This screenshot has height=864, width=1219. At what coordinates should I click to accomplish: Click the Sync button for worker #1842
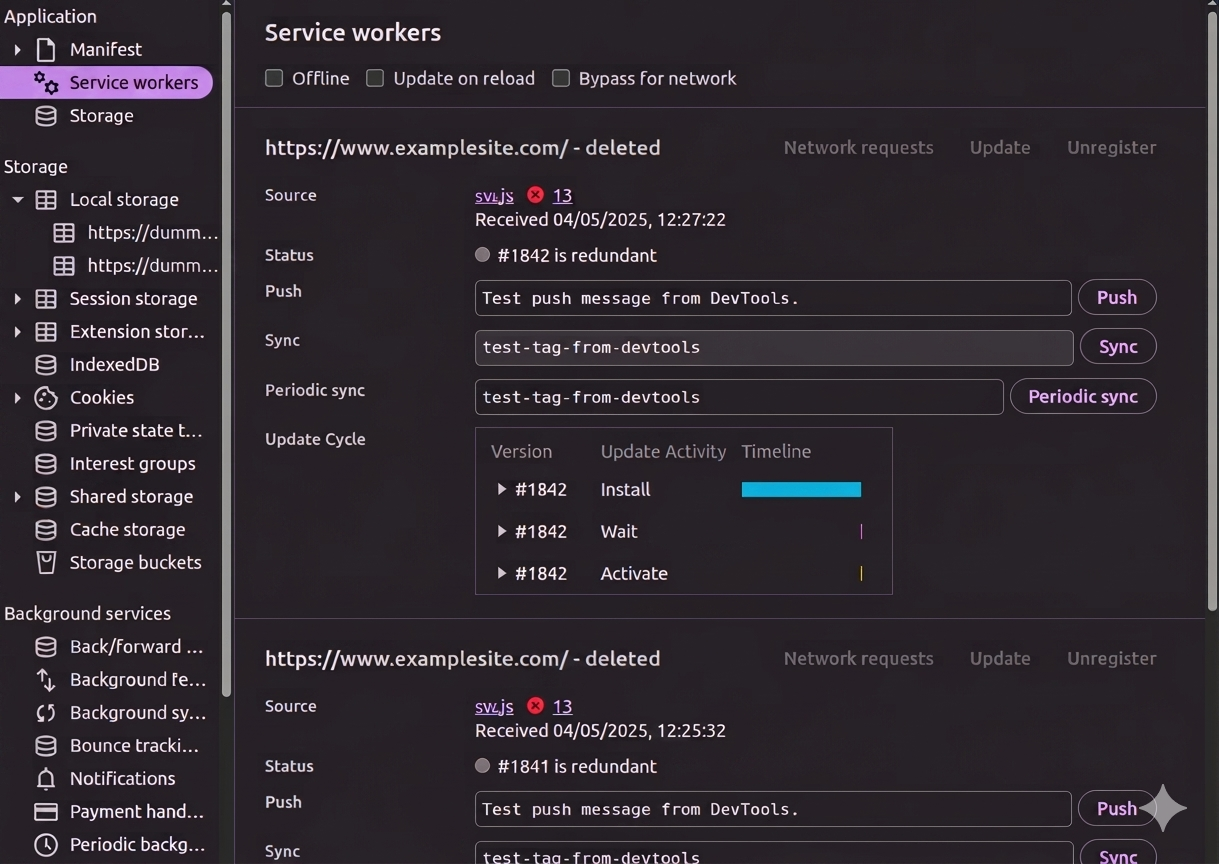pyautogui.click(x=1118, y=346)
